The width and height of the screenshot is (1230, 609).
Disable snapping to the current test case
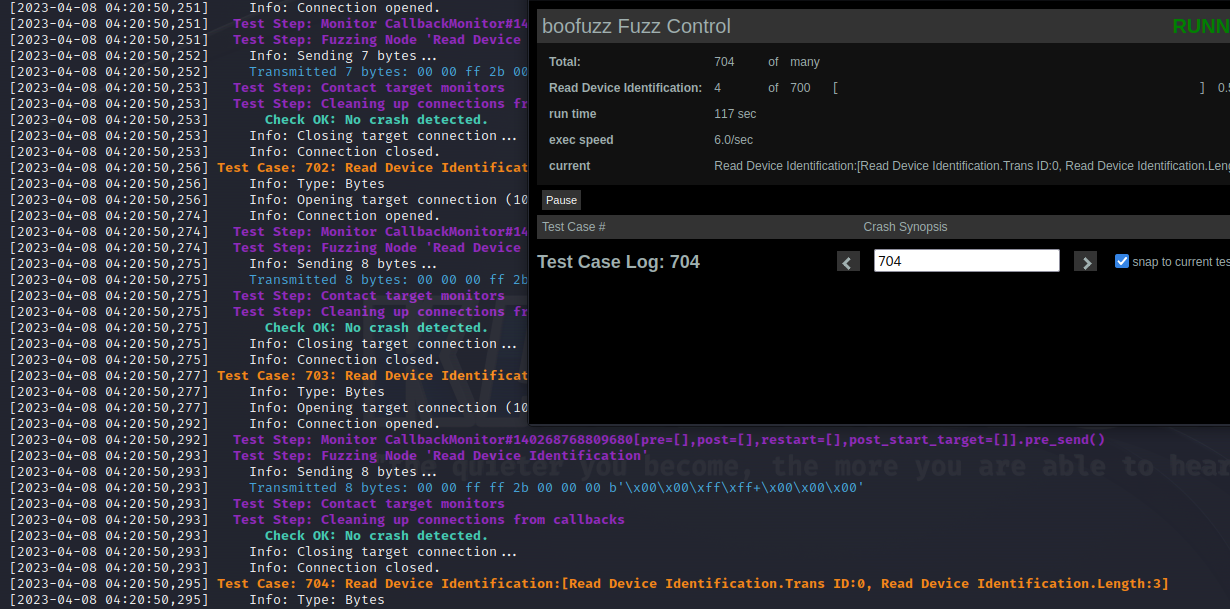click(x=1122, y=261)
